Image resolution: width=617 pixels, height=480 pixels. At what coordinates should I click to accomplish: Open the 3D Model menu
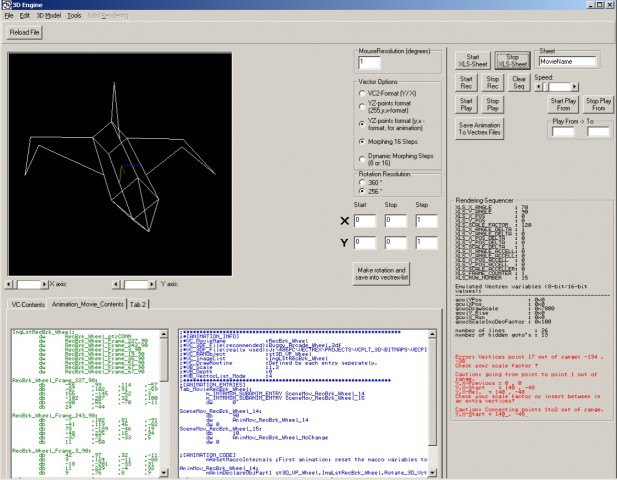48,16
